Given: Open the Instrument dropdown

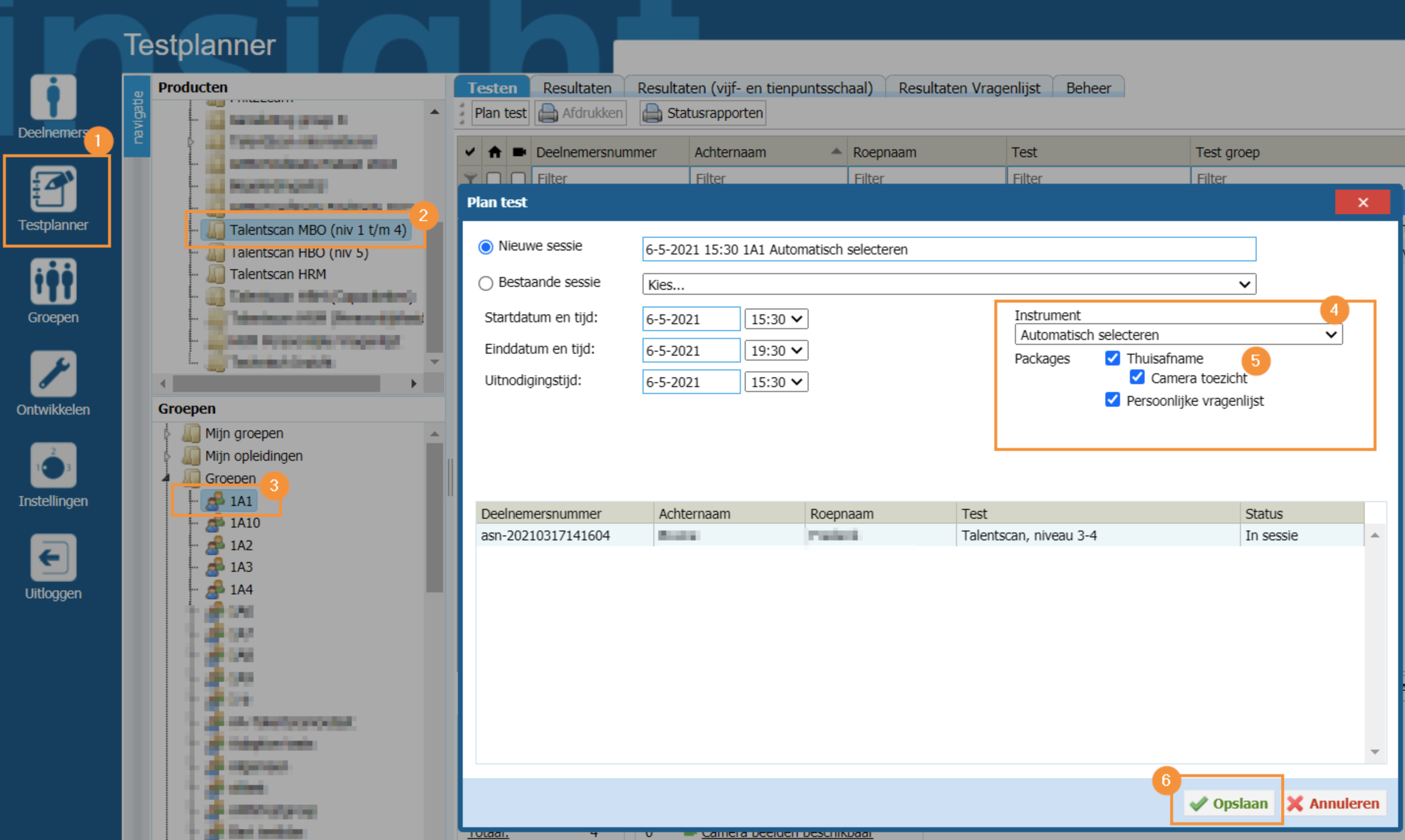Looking at the screenshot, I should (1178, 335).
